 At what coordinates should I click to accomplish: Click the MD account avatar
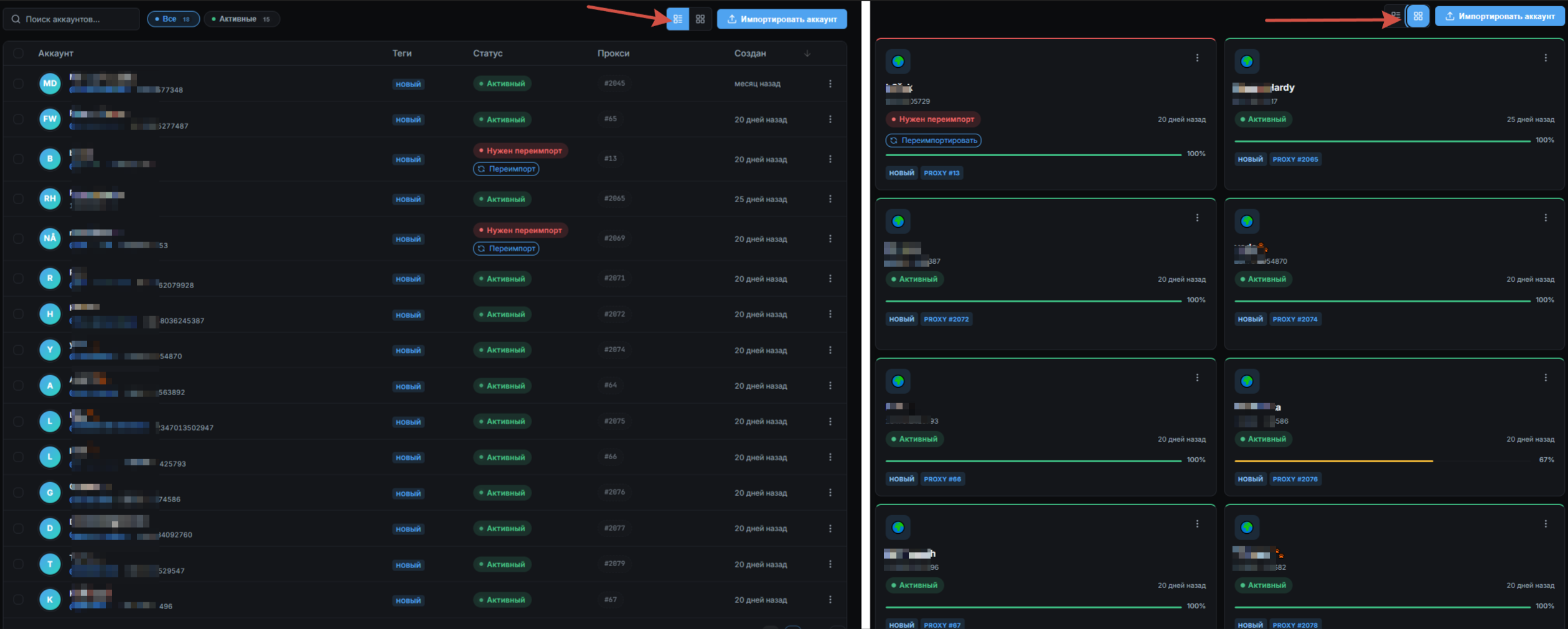click(50, 83)
